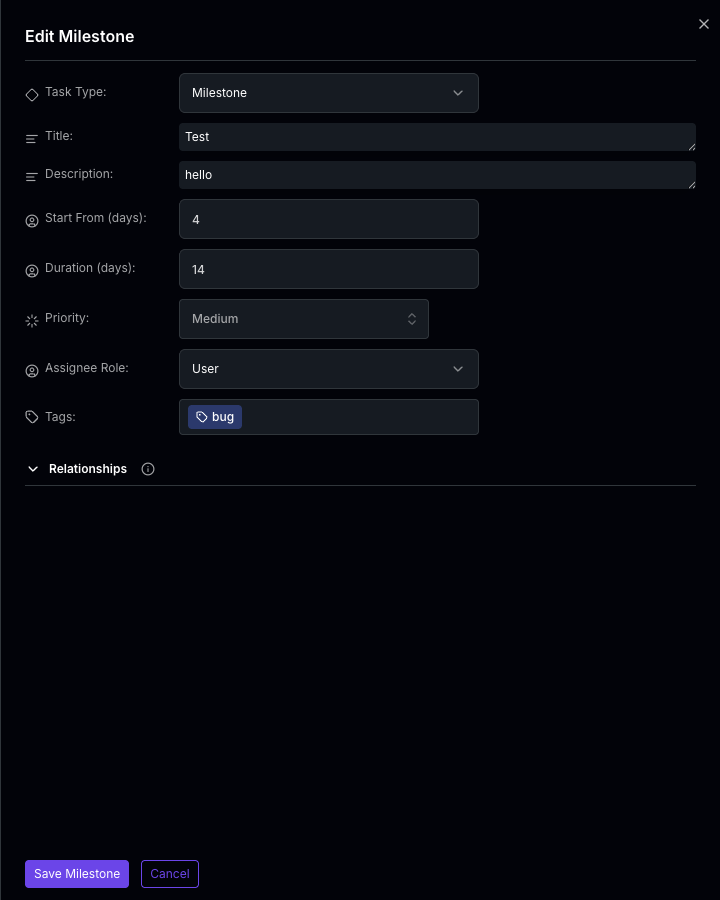Open the Task Type Milestone dropdown

329,93
